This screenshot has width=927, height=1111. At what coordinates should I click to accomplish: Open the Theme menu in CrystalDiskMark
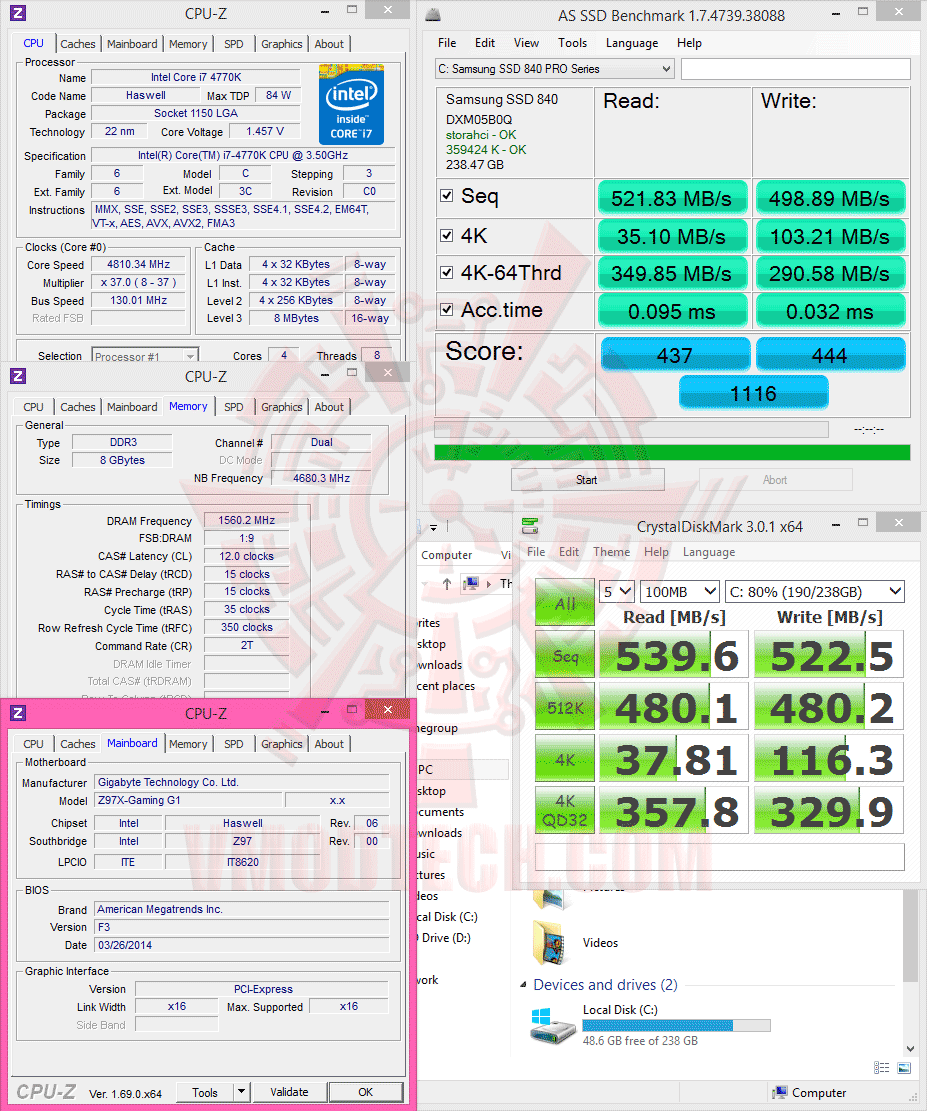point(612,551)
